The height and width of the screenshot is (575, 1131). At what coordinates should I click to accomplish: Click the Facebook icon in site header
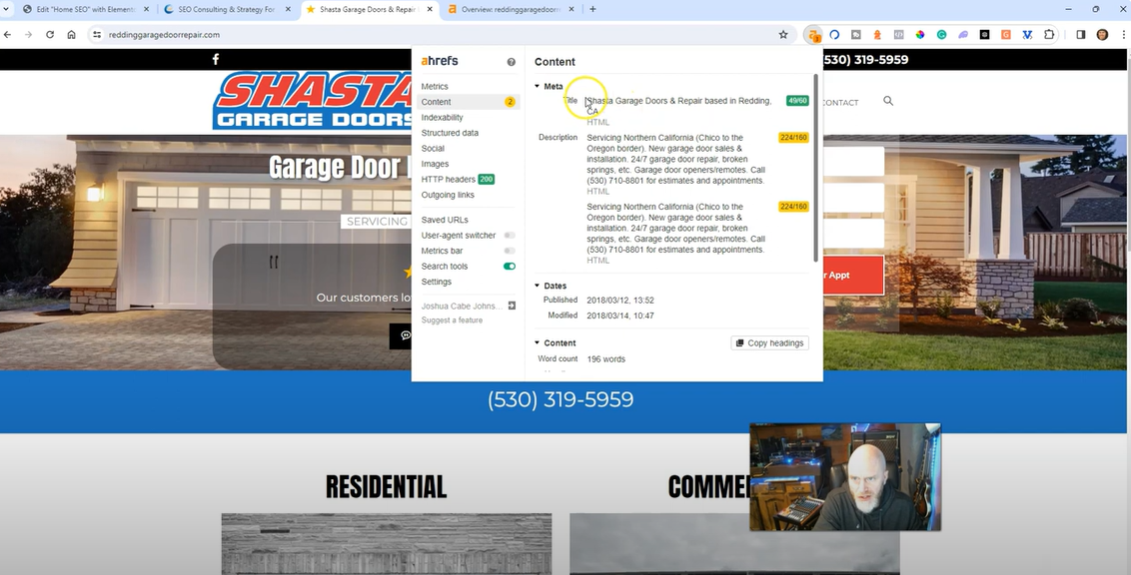215,59
